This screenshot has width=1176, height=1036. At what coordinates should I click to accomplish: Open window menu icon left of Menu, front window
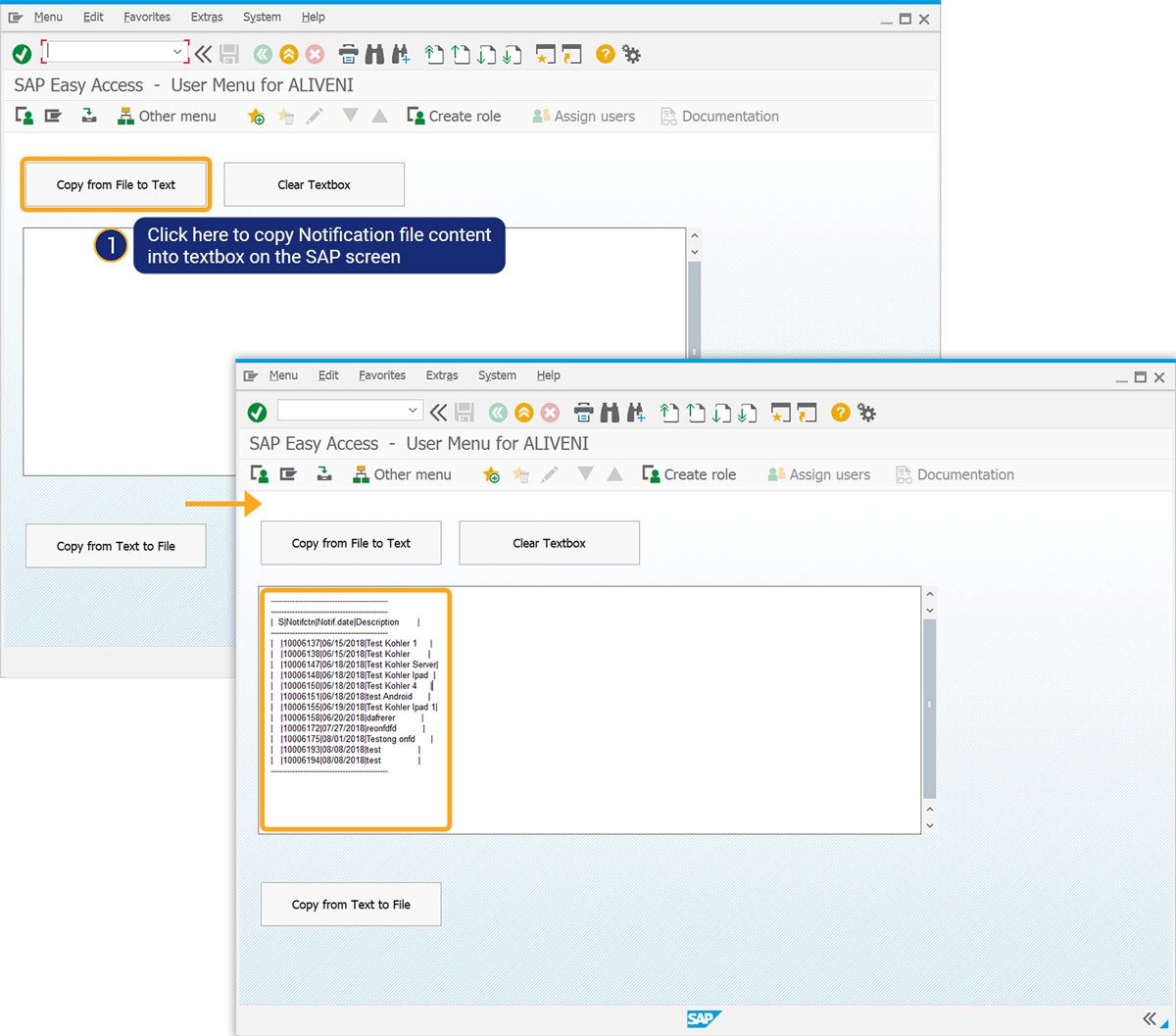(x=251, y=375)
